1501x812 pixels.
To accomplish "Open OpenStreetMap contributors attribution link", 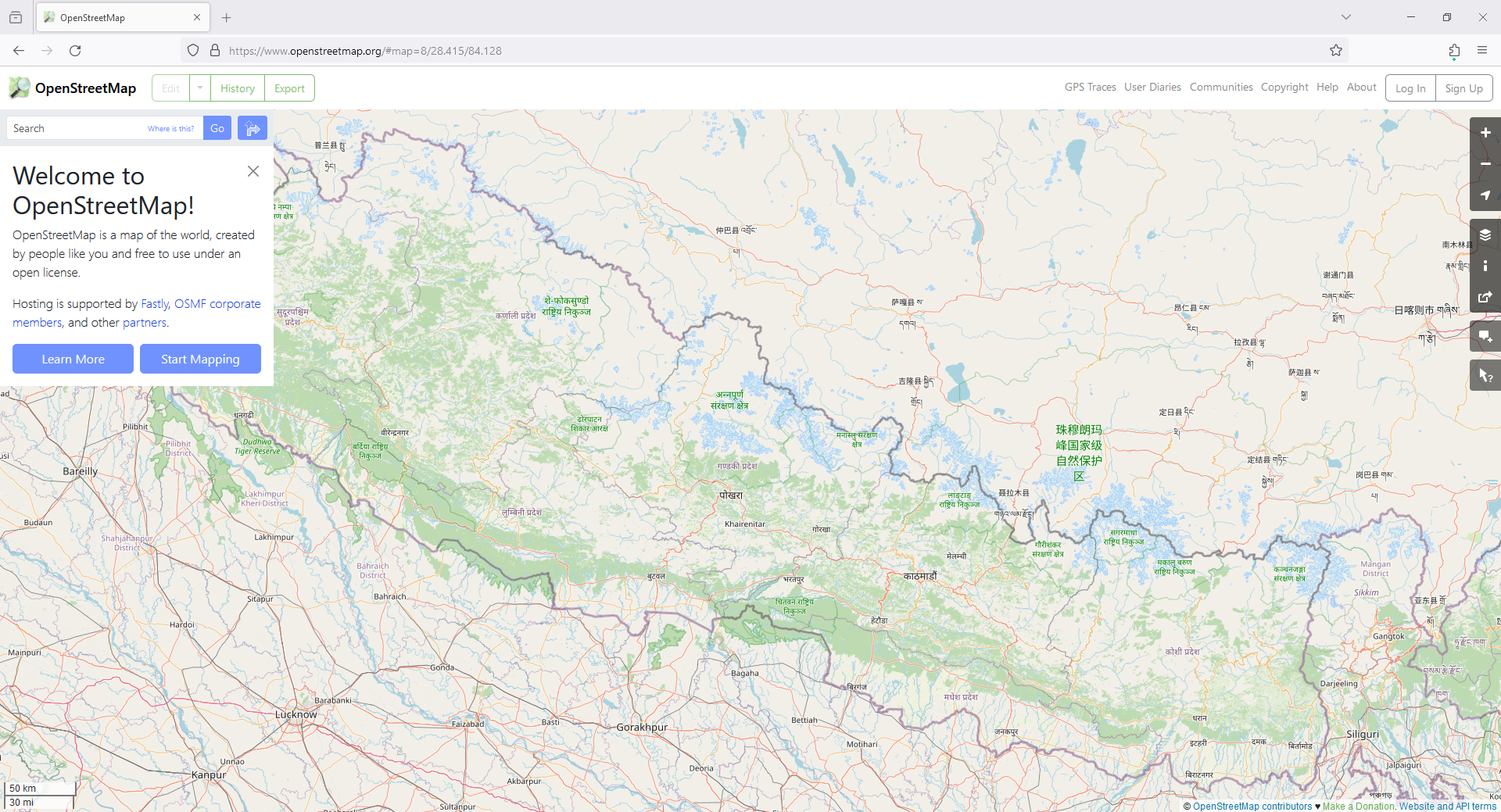I will pos(1252,807).
